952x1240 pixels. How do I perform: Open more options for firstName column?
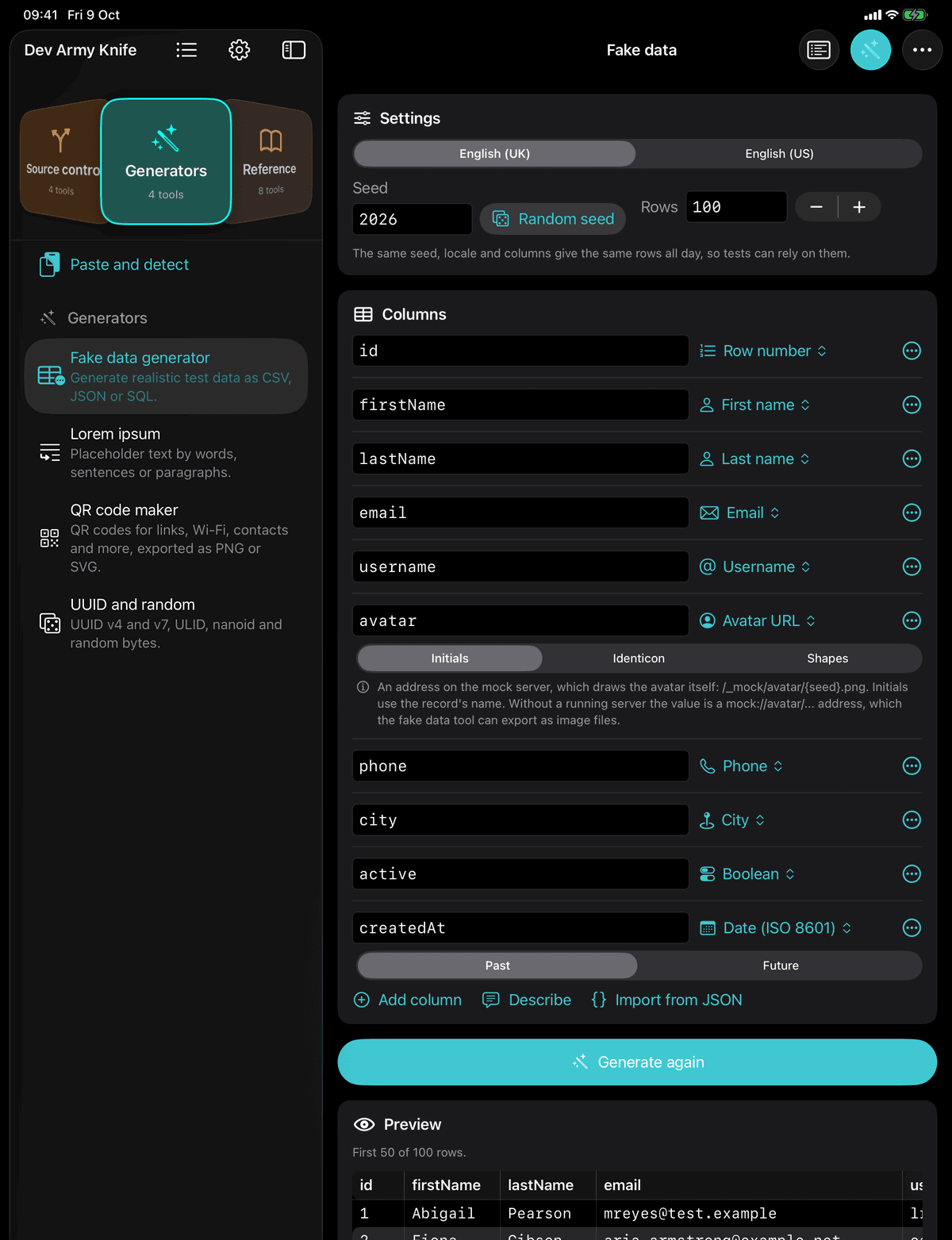pyautogui.click(x=912, y=405)
